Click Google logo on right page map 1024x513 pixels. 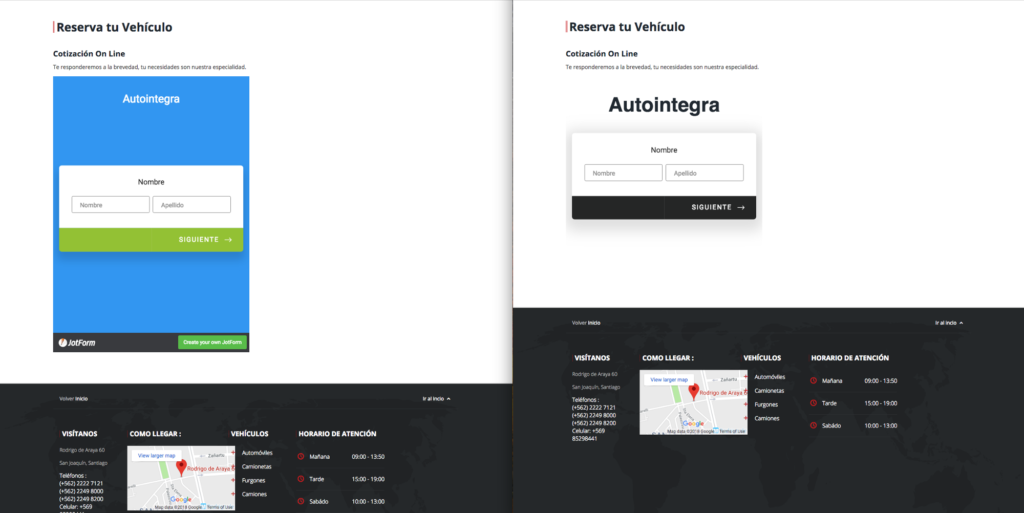point(694,424)
